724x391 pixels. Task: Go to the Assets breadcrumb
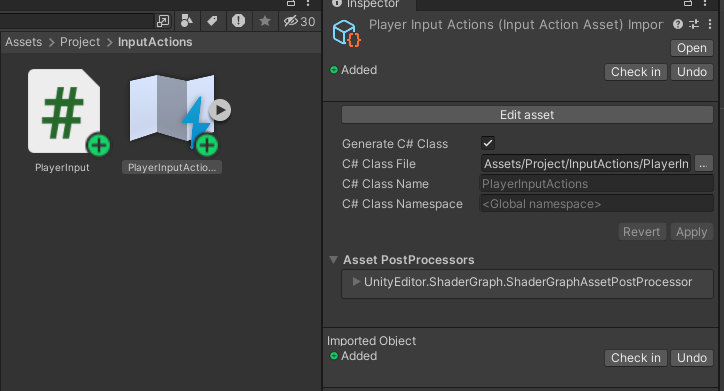coord(24,42)
